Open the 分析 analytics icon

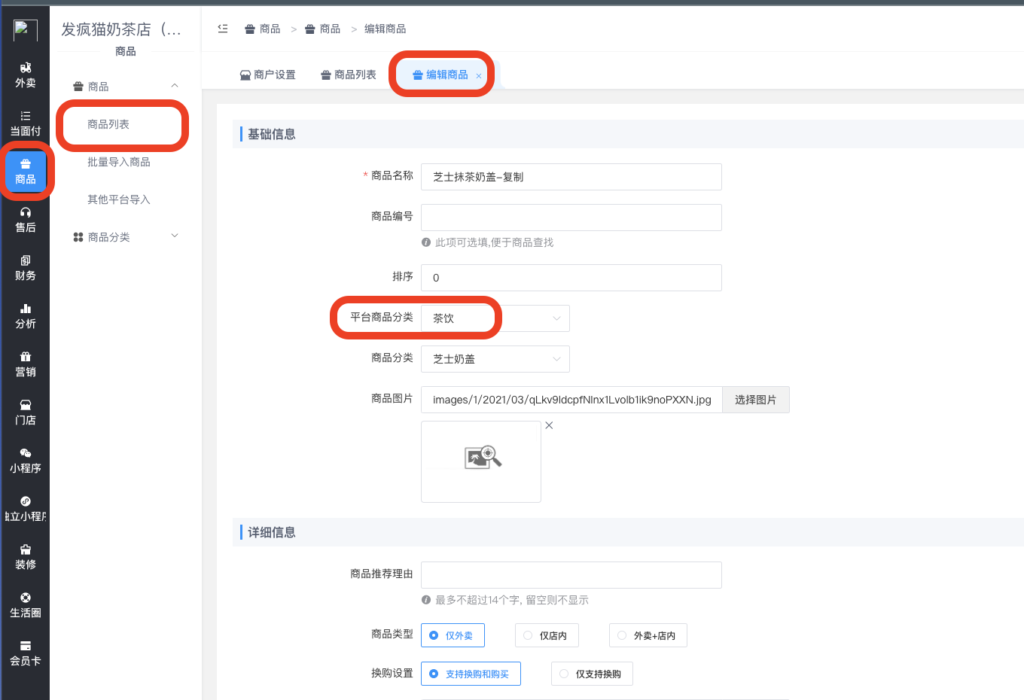coord(25,314)
